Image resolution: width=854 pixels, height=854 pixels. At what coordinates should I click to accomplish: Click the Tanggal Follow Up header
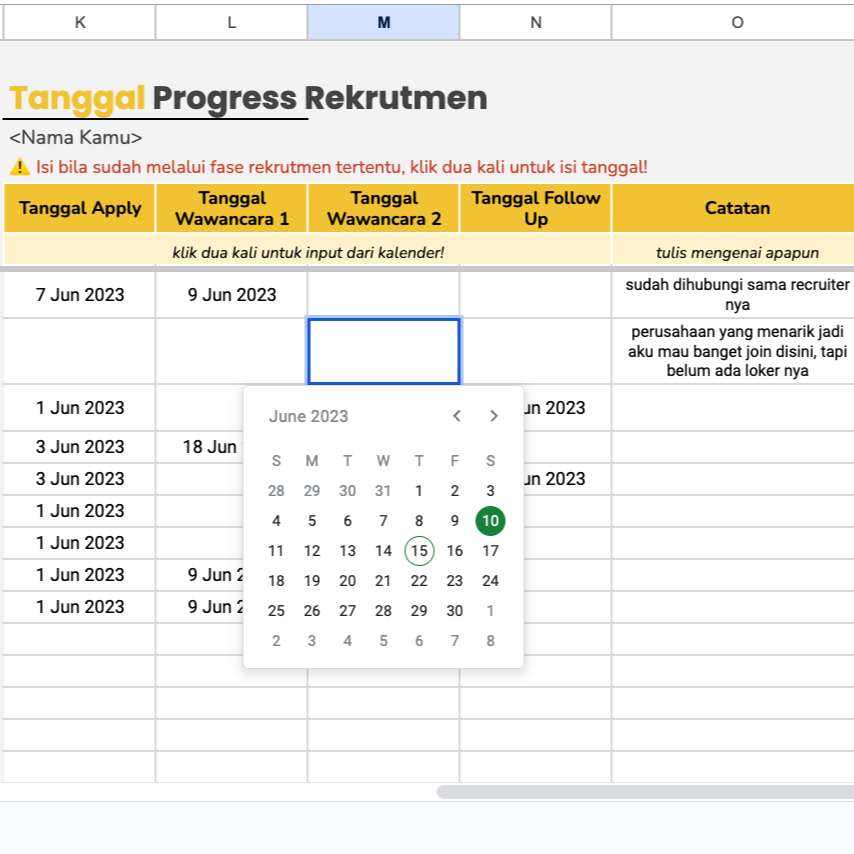(x=536, y=209)
